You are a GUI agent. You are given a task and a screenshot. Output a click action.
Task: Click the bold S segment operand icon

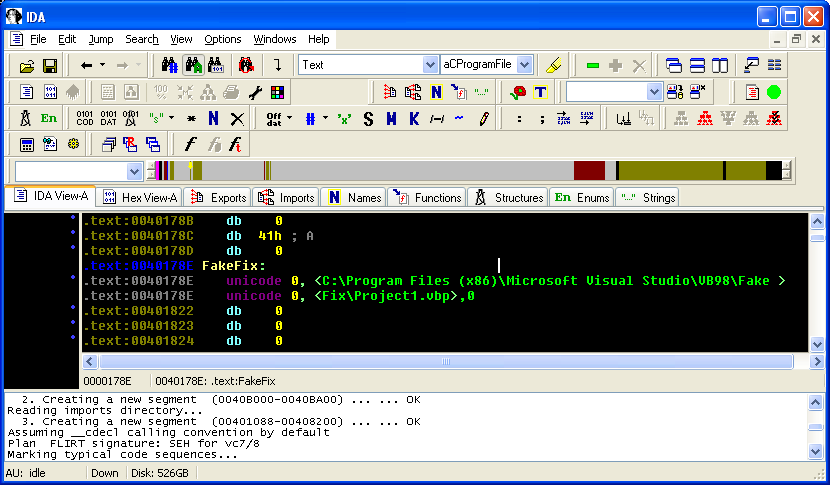pos(368,119)
